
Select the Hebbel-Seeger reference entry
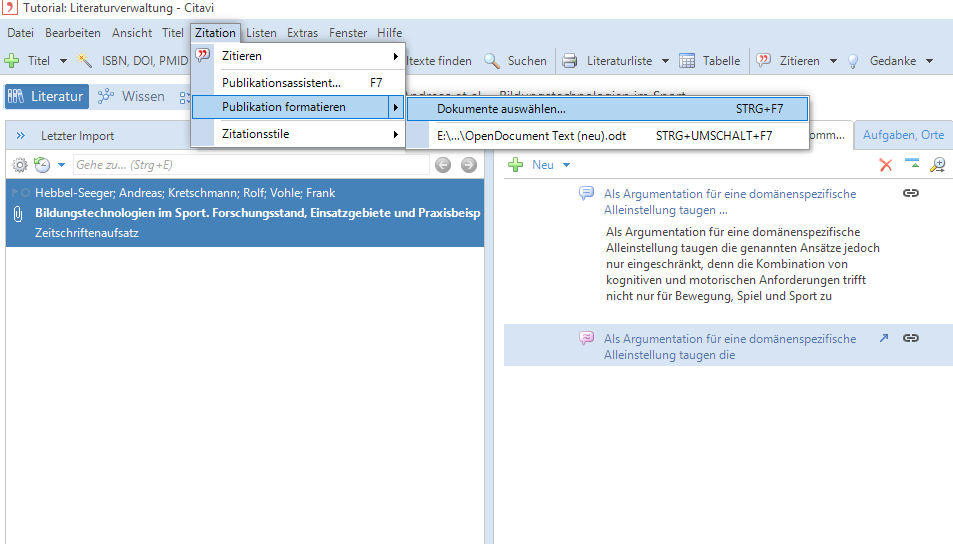tap(245, 213)
